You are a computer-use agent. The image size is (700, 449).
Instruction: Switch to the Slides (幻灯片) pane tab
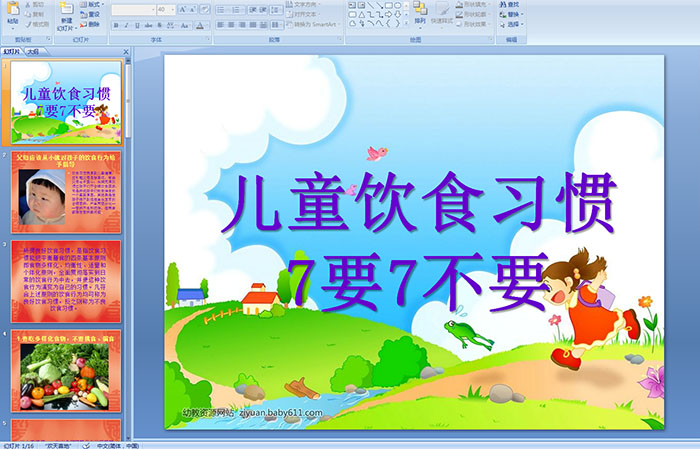[x=12, y=52]
